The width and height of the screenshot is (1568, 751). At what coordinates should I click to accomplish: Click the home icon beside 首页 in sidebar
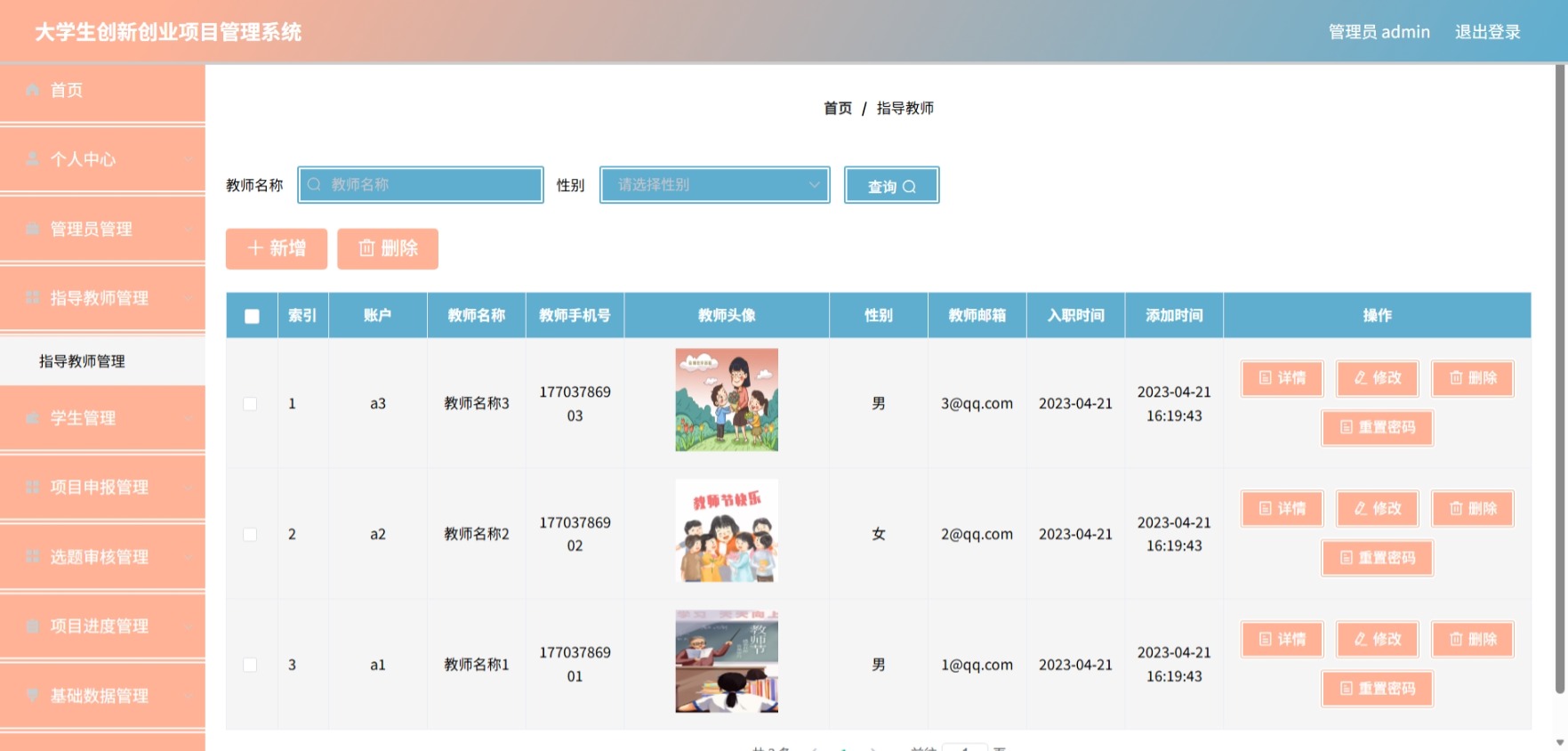pyautogui.click(x=33, y=90)
